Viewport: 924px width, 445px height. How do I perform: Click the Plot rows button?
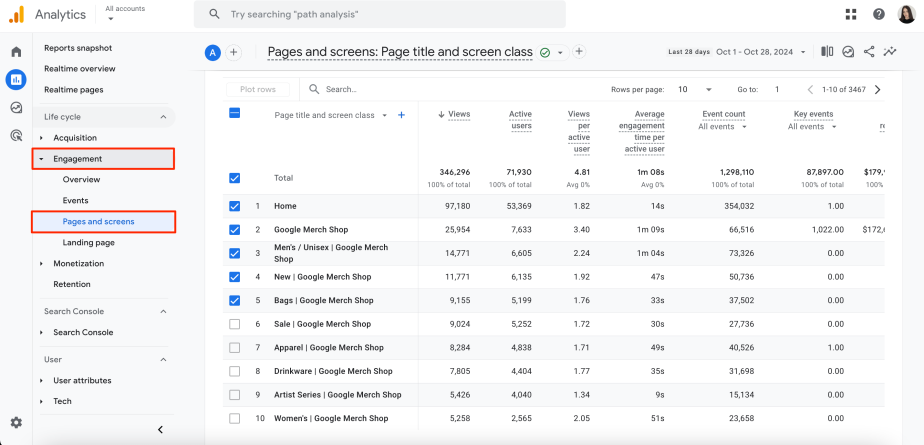coord(258,90)
